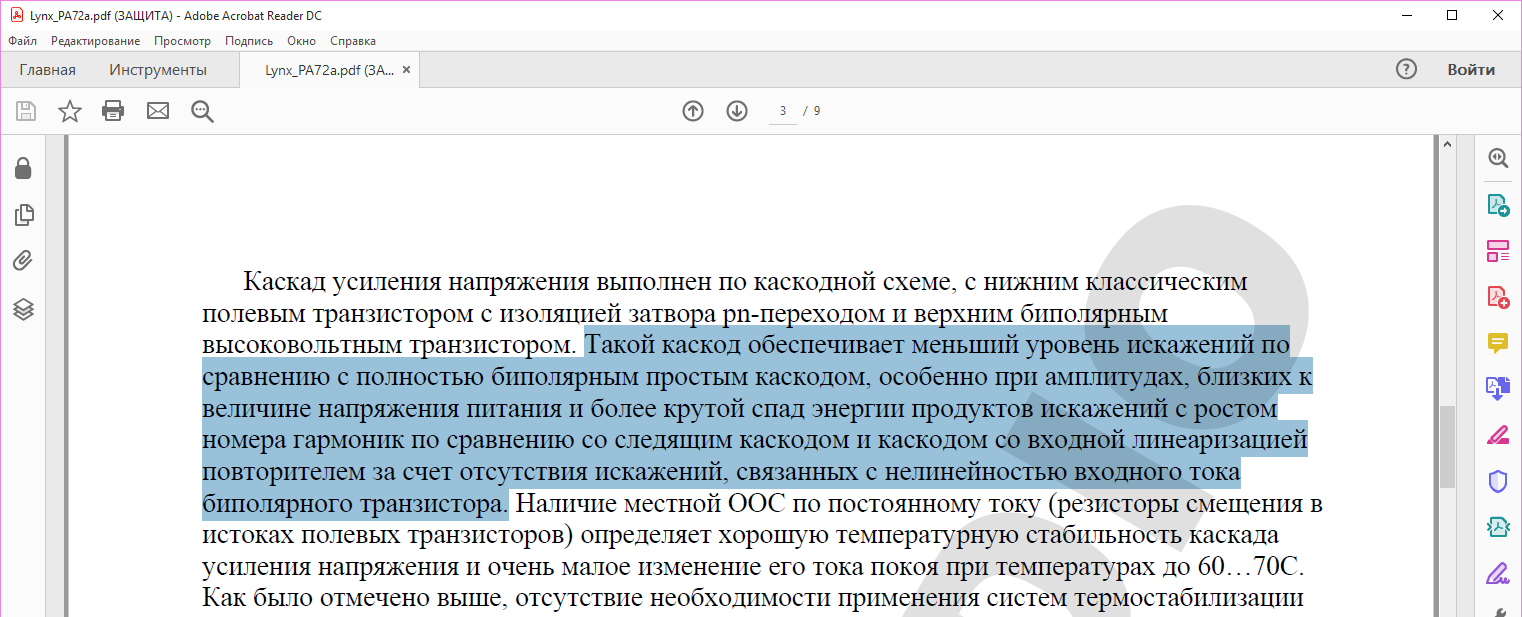The width and height of the screenshot is (1522, 617).
Task: Open the Fill & Sign pen tool
Action: coord(1497,574)
